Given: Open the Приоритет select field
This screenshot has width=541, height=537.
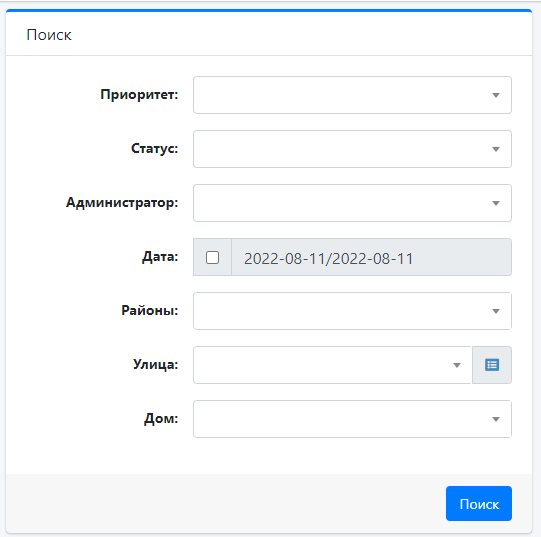Looking at the screenshot, I should click(352, 95).
